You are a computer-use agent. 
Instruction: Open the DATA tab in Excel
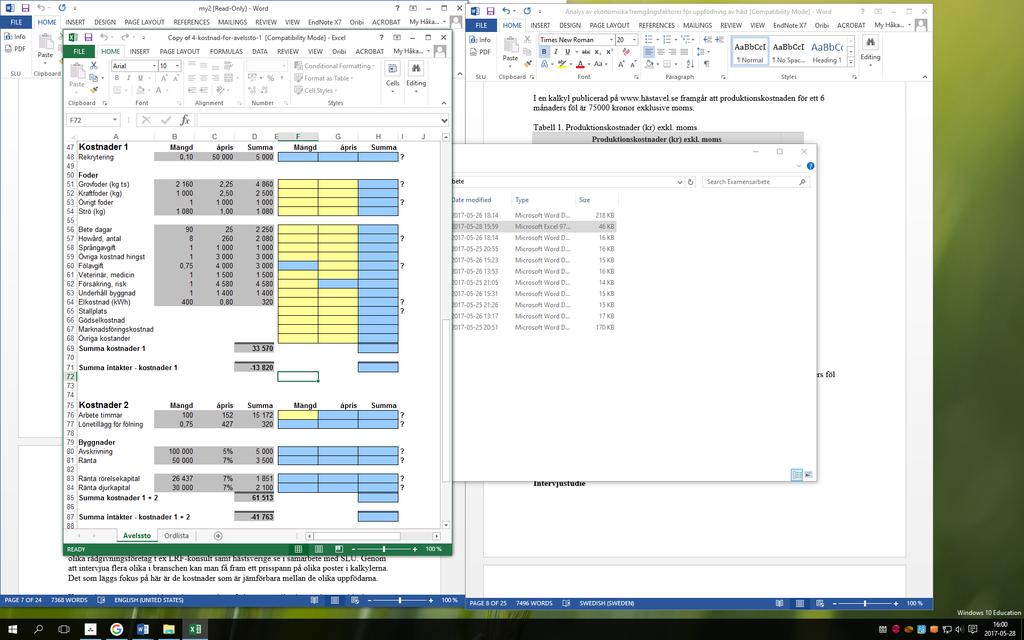point(260,52)
